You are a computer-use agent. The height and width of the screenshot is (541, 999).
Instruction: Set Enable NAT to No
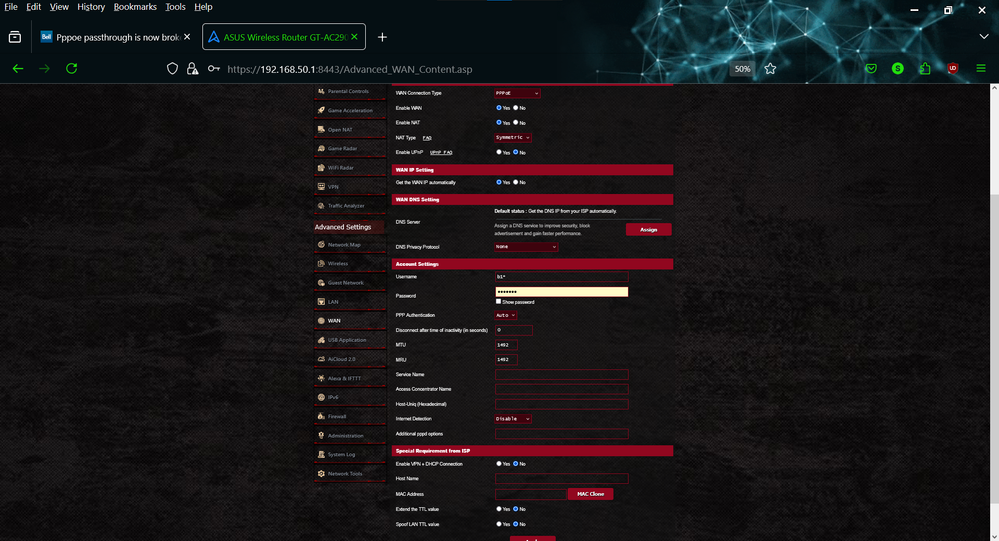(515, 122)
